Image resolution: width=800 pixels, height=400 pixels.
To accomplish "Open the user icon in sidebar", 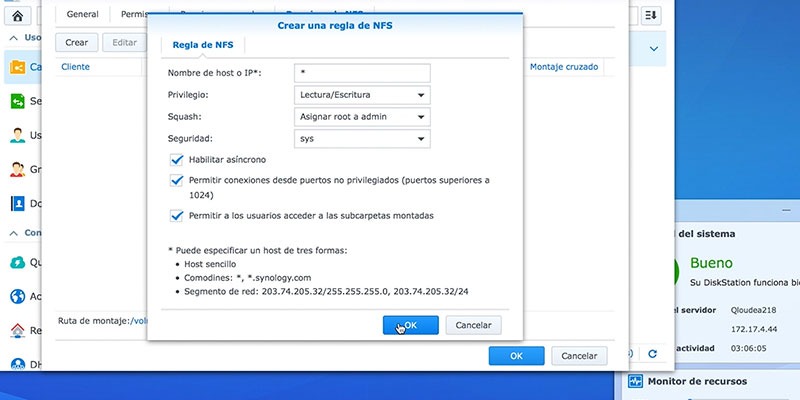I will 17,135.
